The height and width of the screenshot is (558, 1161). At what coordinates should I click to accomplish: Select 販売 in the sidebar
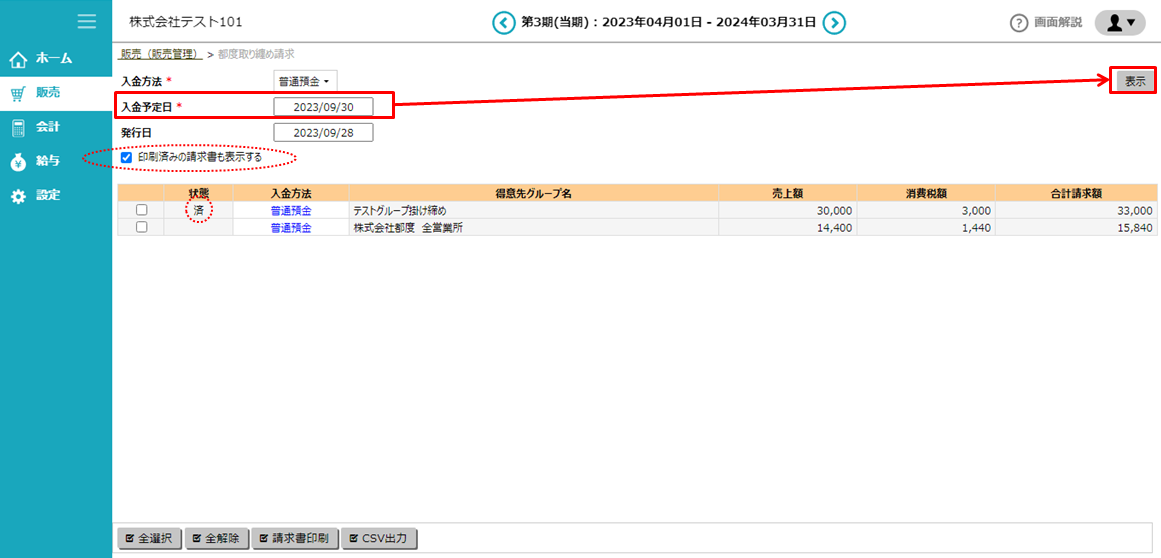pos(48,93)
